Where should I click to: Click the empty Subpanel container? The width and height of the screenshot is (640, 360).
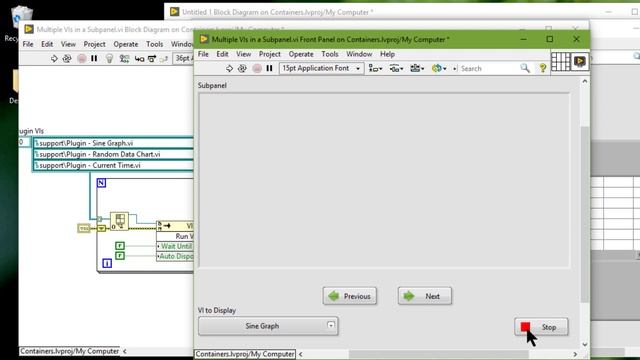click(x=384, y=180)
